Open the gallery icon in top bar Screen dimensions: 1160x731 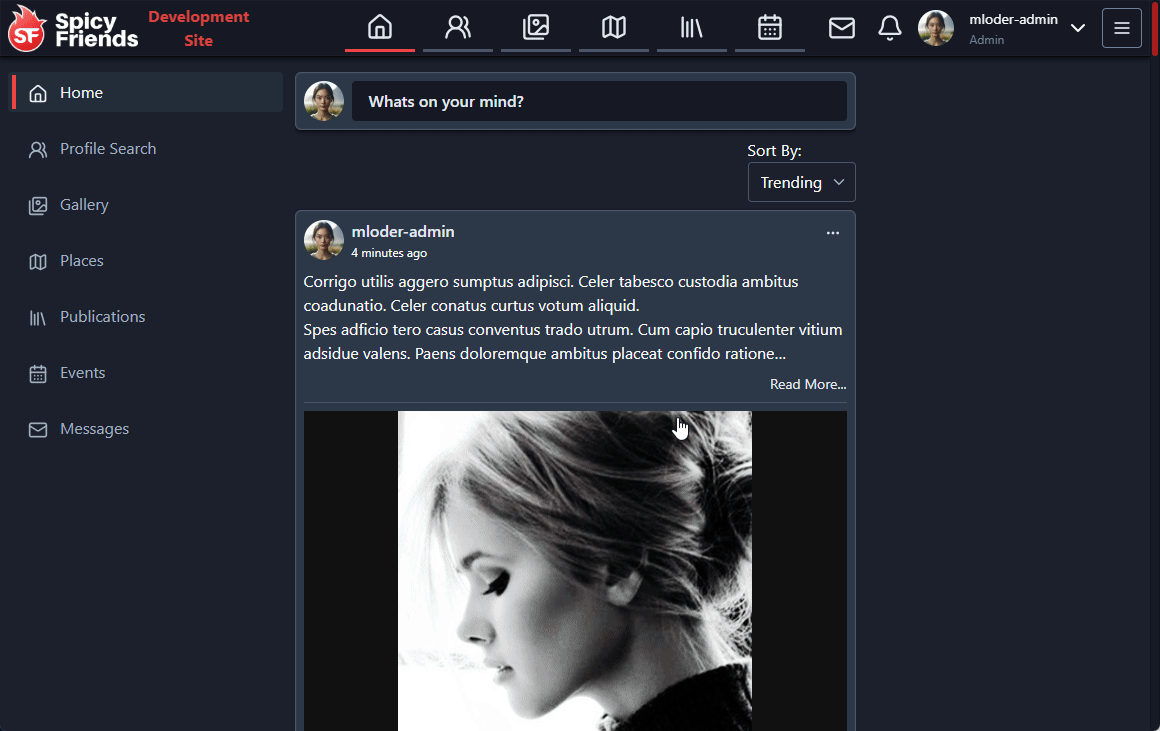pyautogui.click(x=536, y=27)
